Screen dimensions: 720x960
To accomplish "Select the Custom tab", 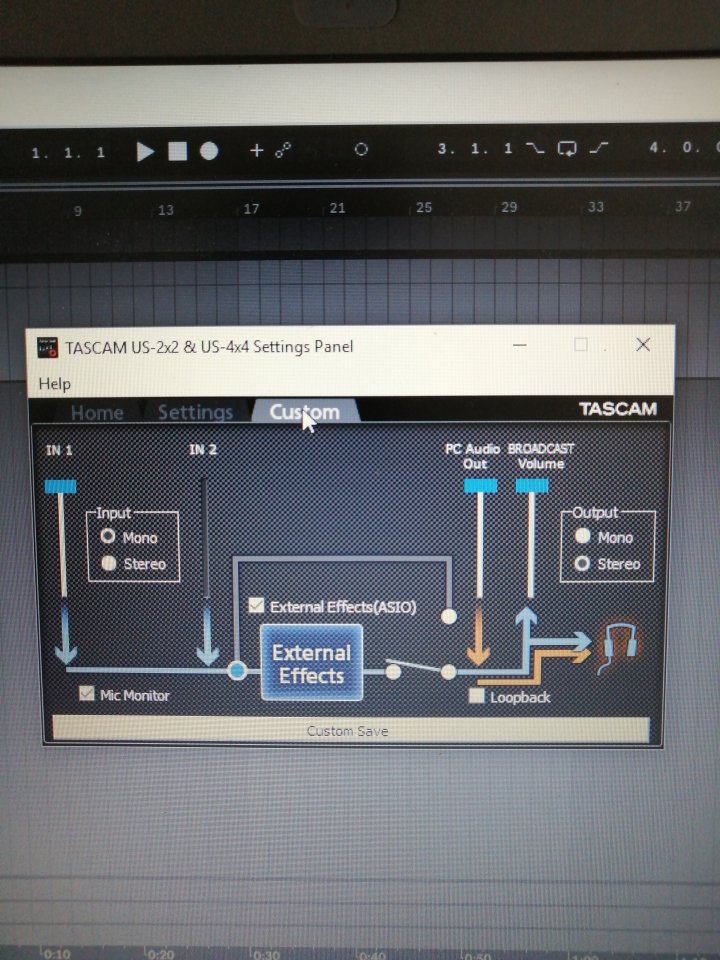I will pos(304,411).
